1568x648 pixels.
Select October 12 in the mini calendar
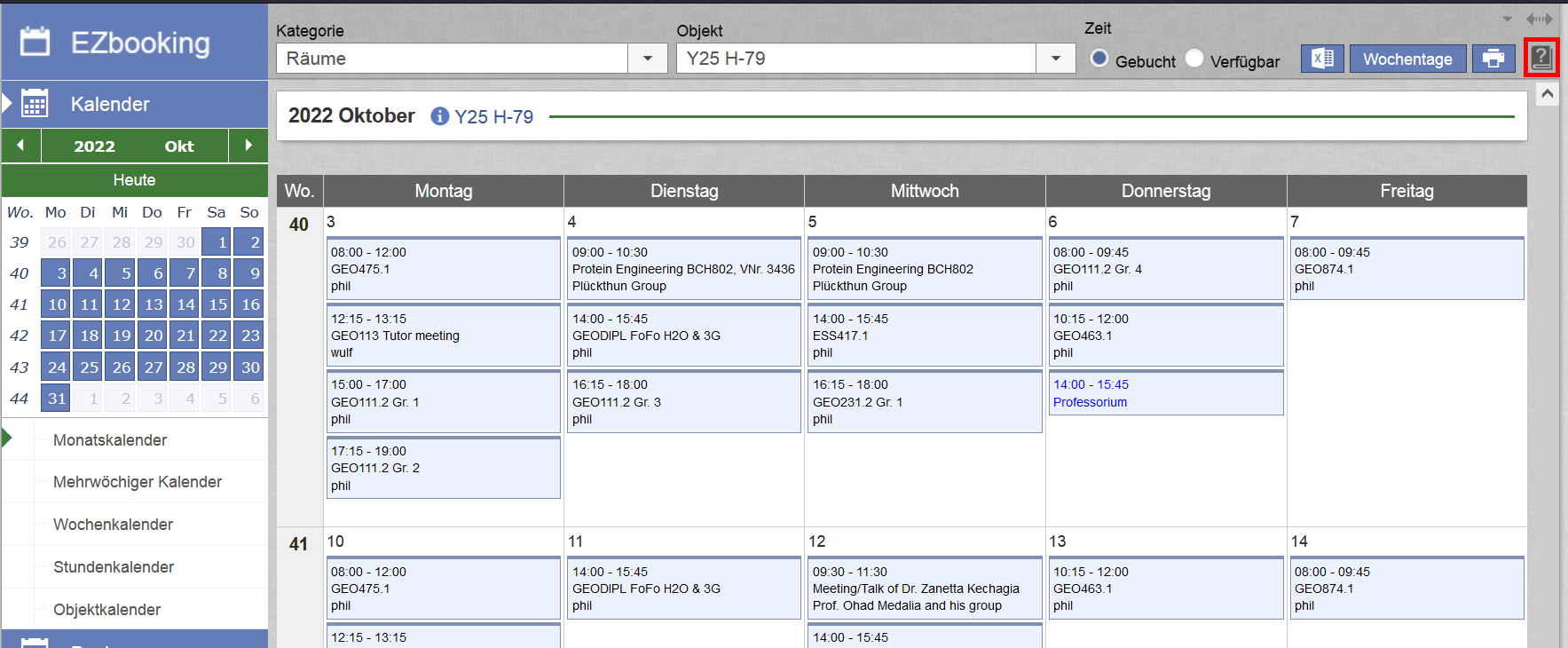pos(122,304)
